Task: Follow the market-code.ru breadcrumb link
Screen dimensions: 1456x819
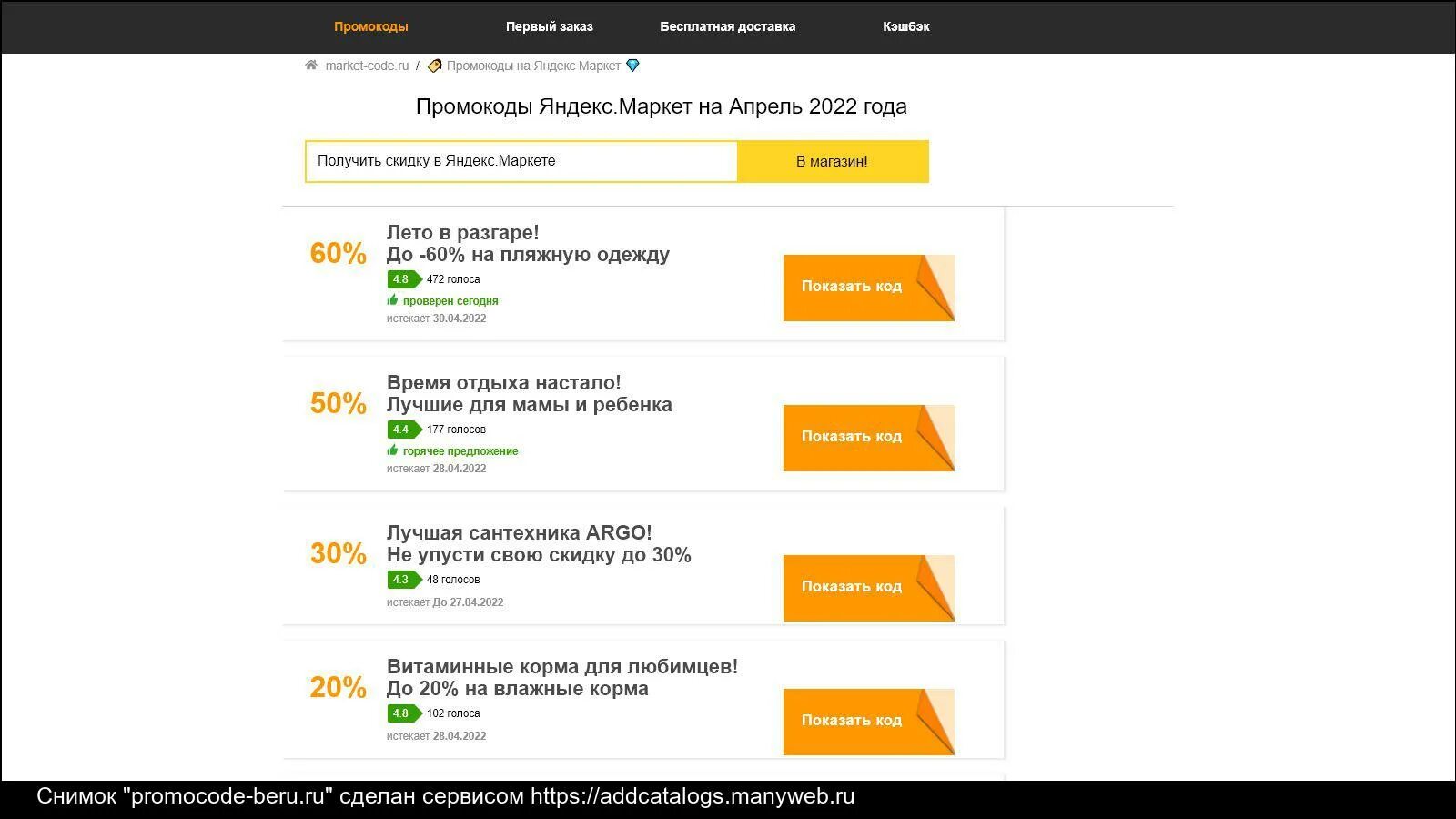Action: coord(367,66)
